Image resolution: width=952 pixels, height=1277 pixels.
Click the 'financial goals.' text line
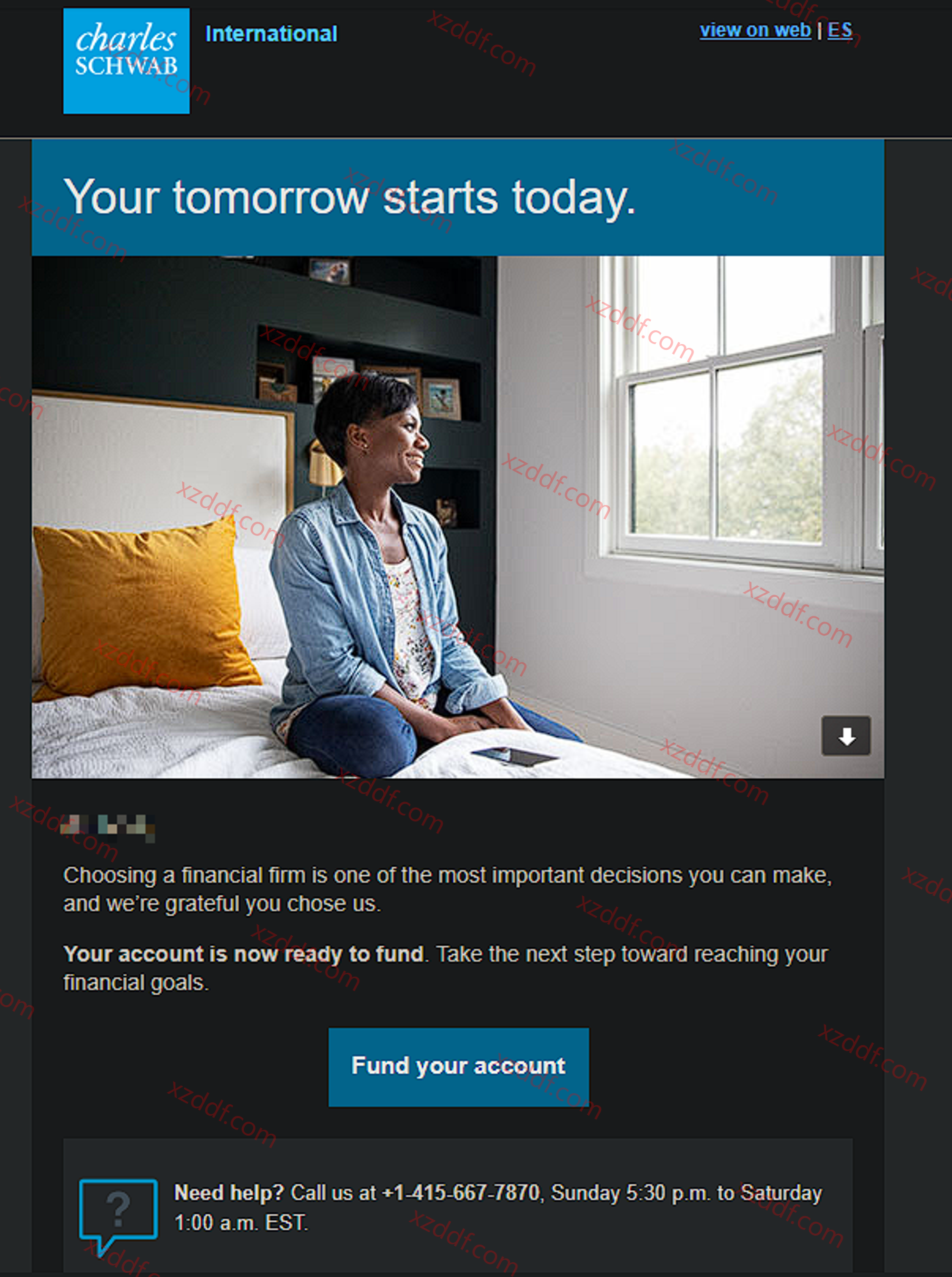pos(136,982)
